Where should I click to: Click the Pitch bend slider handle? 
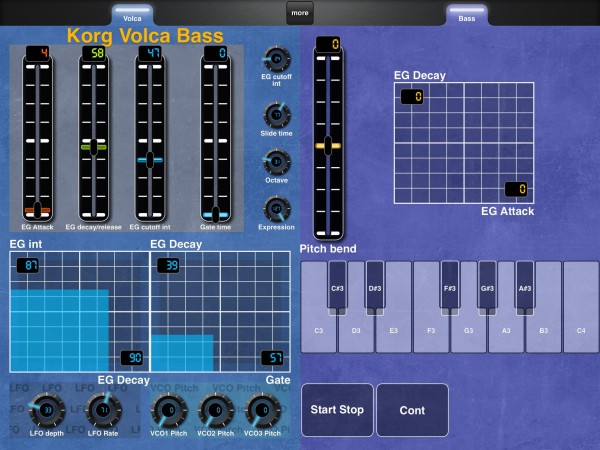pyautogui.click(x=328, y=146)
